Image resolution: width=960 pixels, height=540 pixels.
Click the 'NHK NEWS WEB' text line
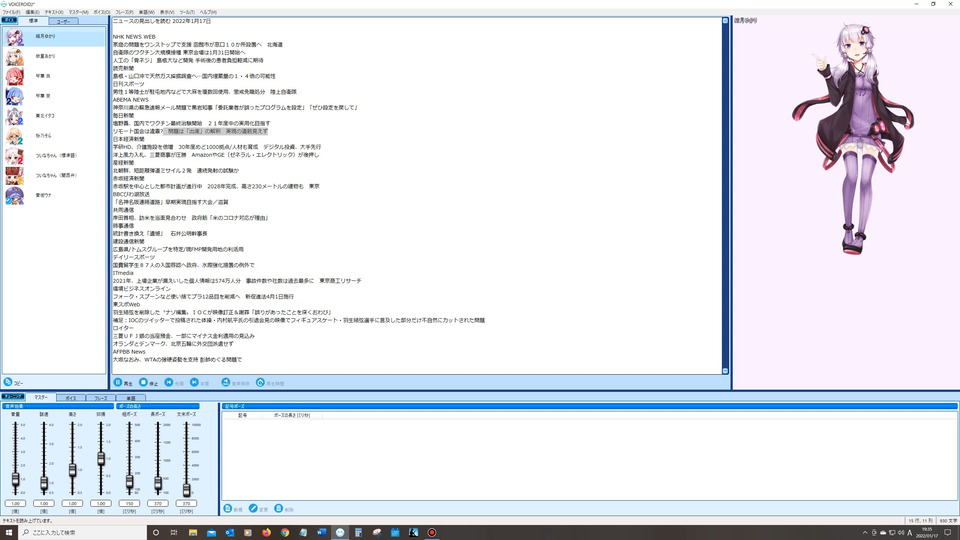(134, 37)
